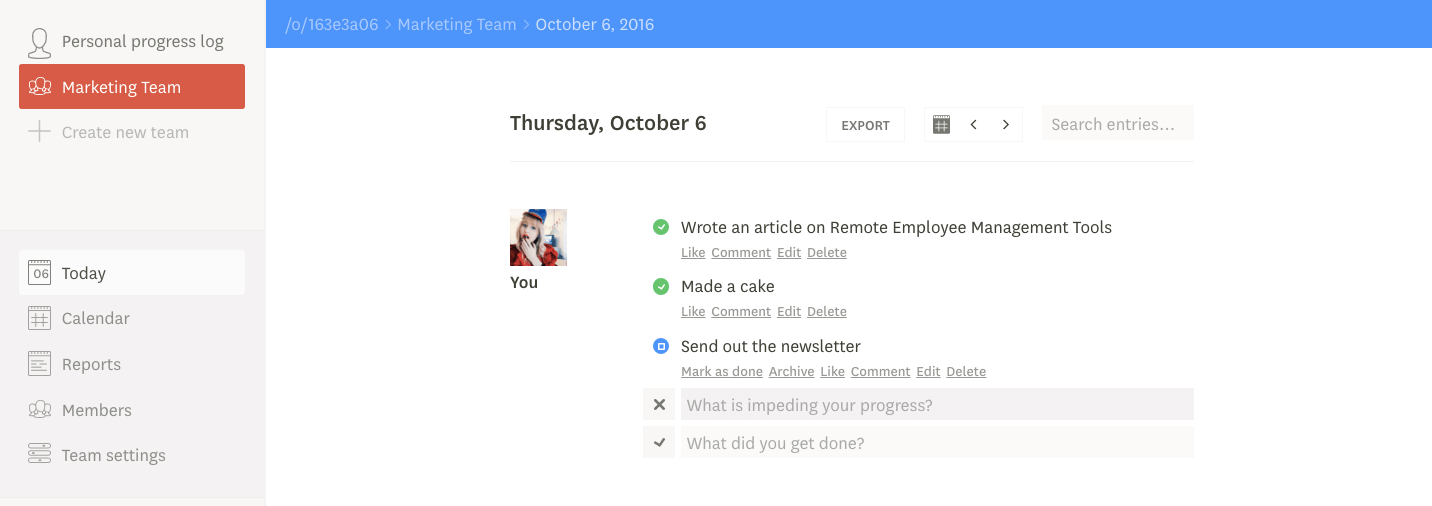Open the Today view in sidebar
The width and height of the screenshot is (1432, 506).
[132, 273]
